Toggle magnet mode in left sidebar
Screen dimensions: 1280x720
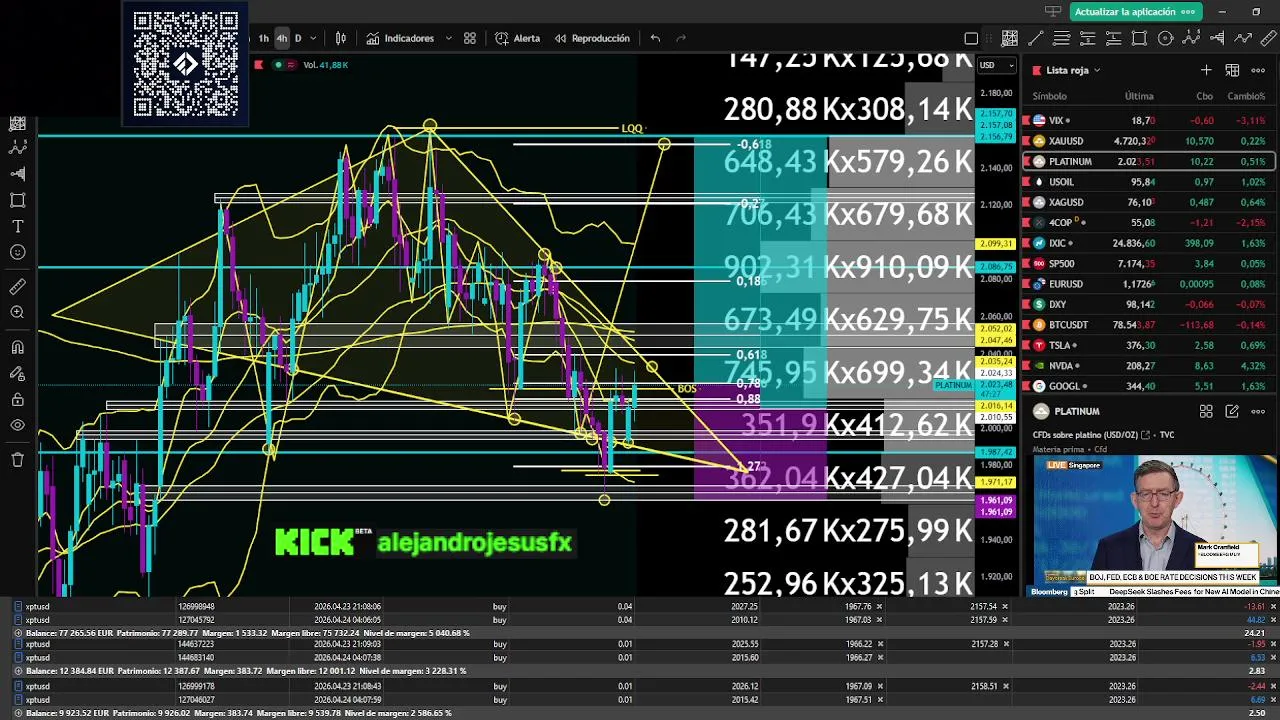17,348
